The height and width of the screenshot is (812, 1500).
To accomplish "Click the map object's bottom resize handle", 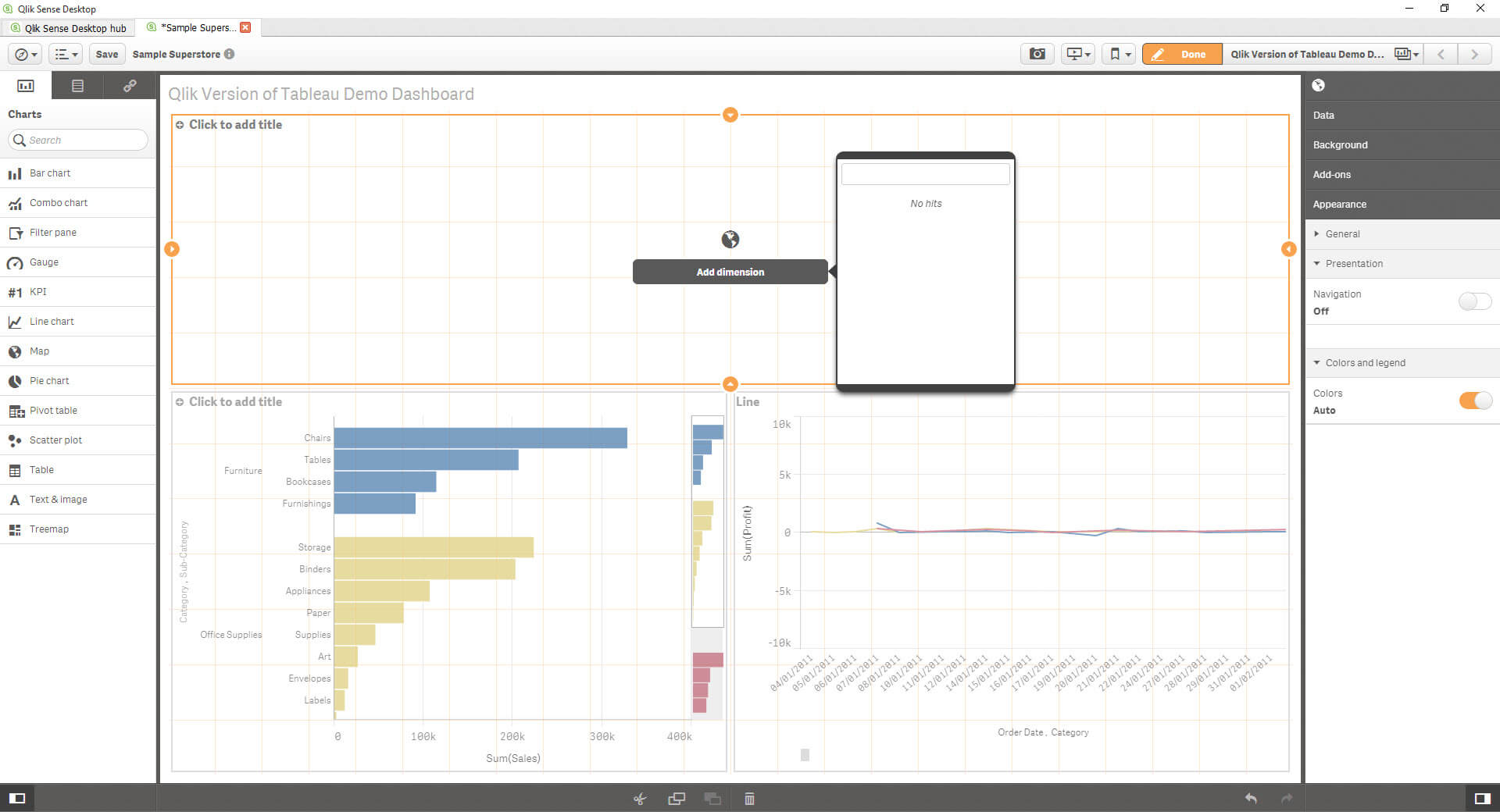I will point(730,384).
